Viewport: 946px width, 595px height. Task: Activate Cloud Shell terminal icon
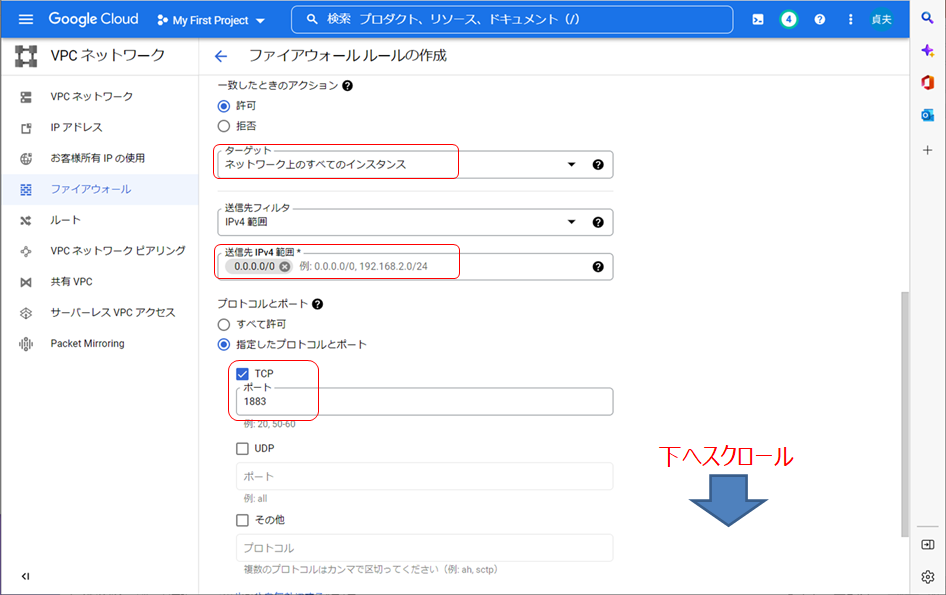[x=758, y=20]
